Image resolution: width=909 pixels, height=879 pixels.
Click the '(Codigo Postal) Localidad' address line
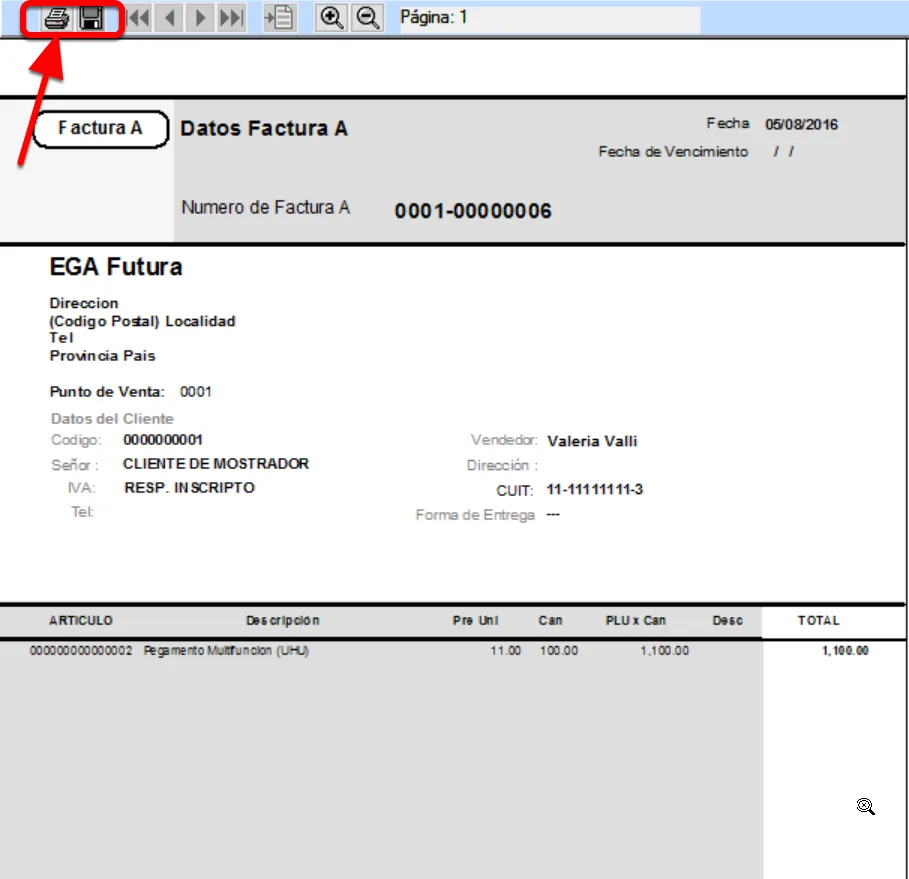143,321
